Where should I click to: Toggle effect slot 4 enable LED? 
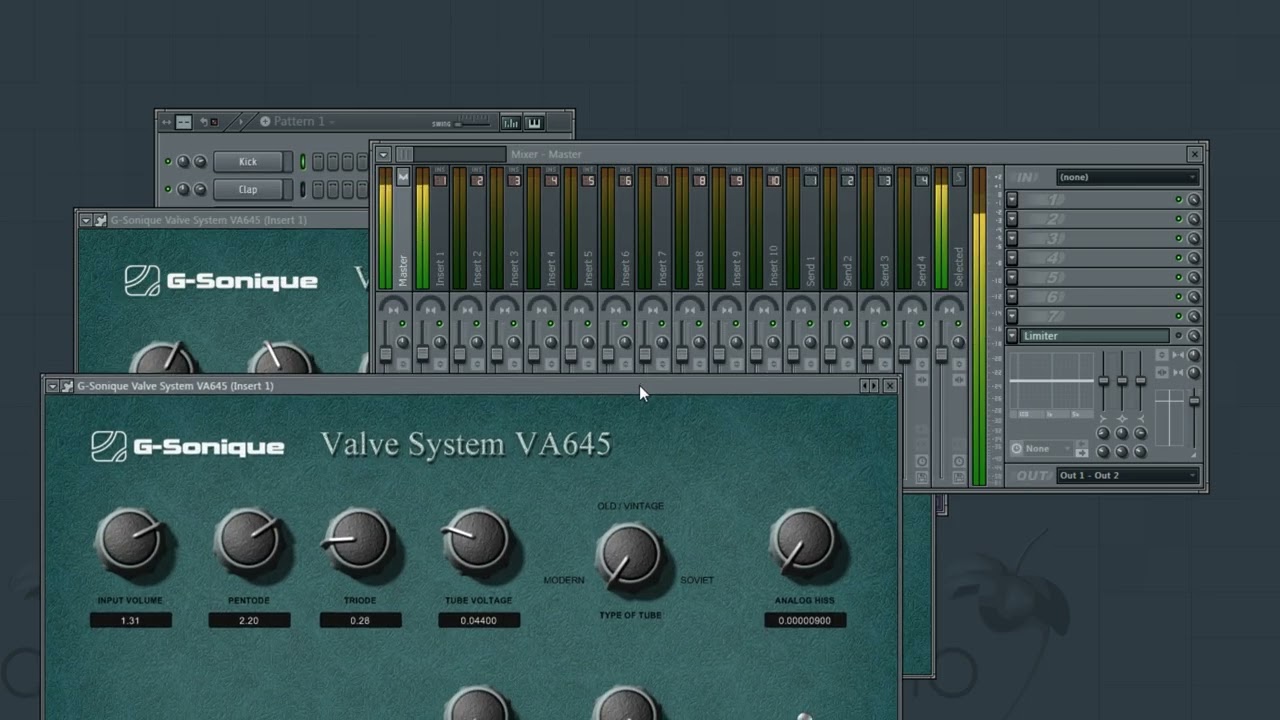(1179, 258)
